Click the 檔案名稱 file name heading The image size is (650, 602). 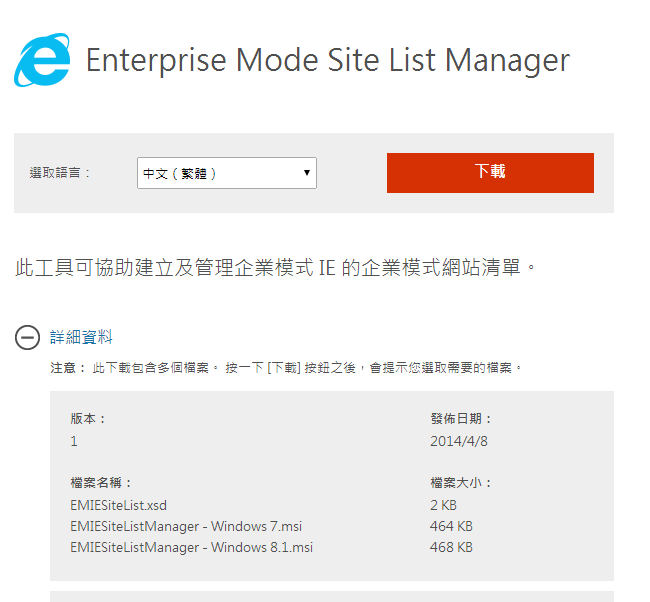click(101, 483)
